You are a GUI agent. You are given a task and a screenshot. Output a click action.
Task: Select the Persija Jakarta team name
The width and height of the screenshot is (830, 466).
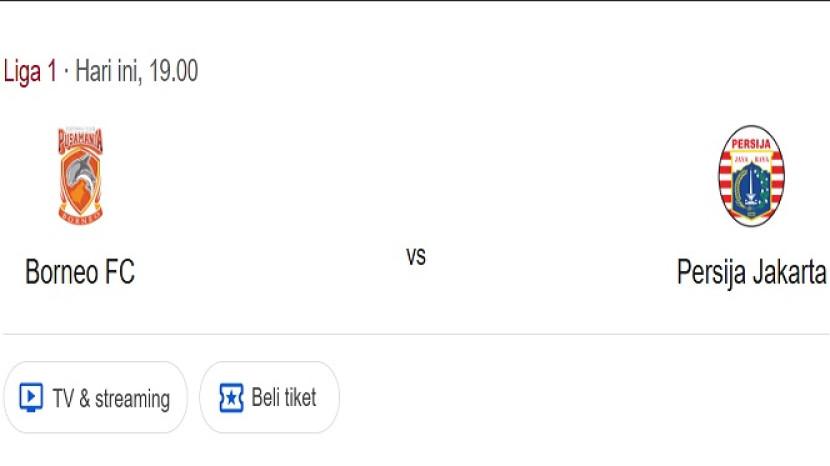click(751, 272)
